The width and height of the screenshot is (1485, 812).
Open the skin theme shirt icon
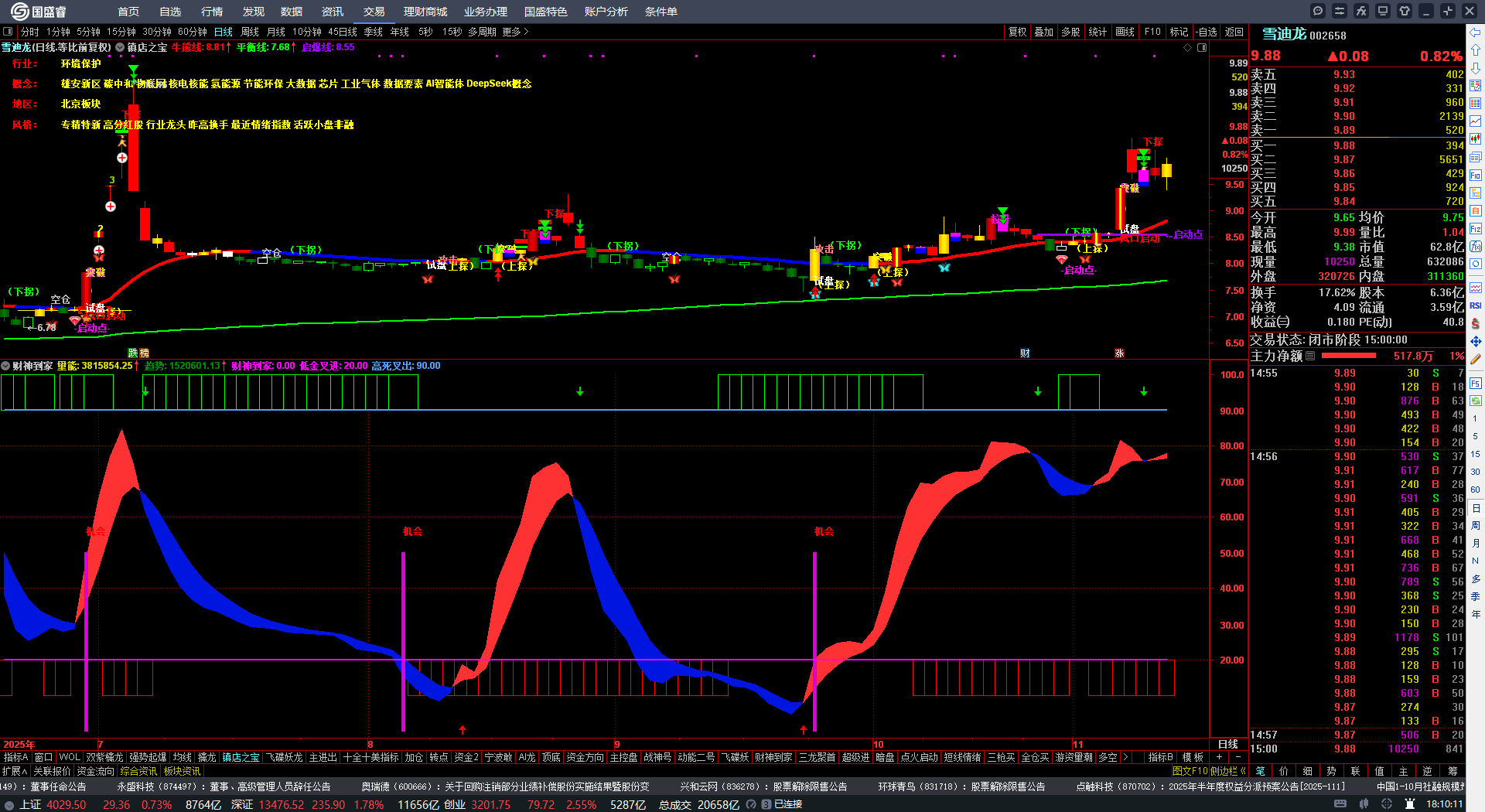[1405, 11]
